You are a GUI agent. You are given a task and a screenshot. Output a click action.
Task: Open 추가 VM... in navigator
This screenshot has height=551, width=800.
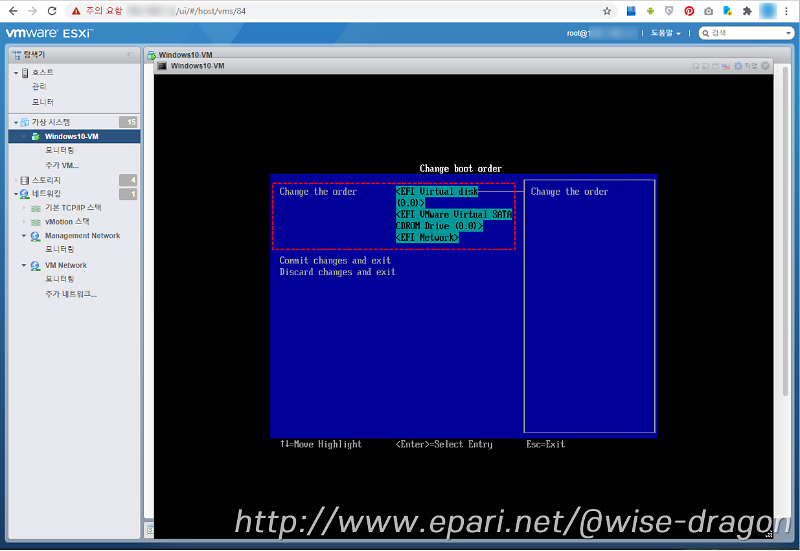62,165
